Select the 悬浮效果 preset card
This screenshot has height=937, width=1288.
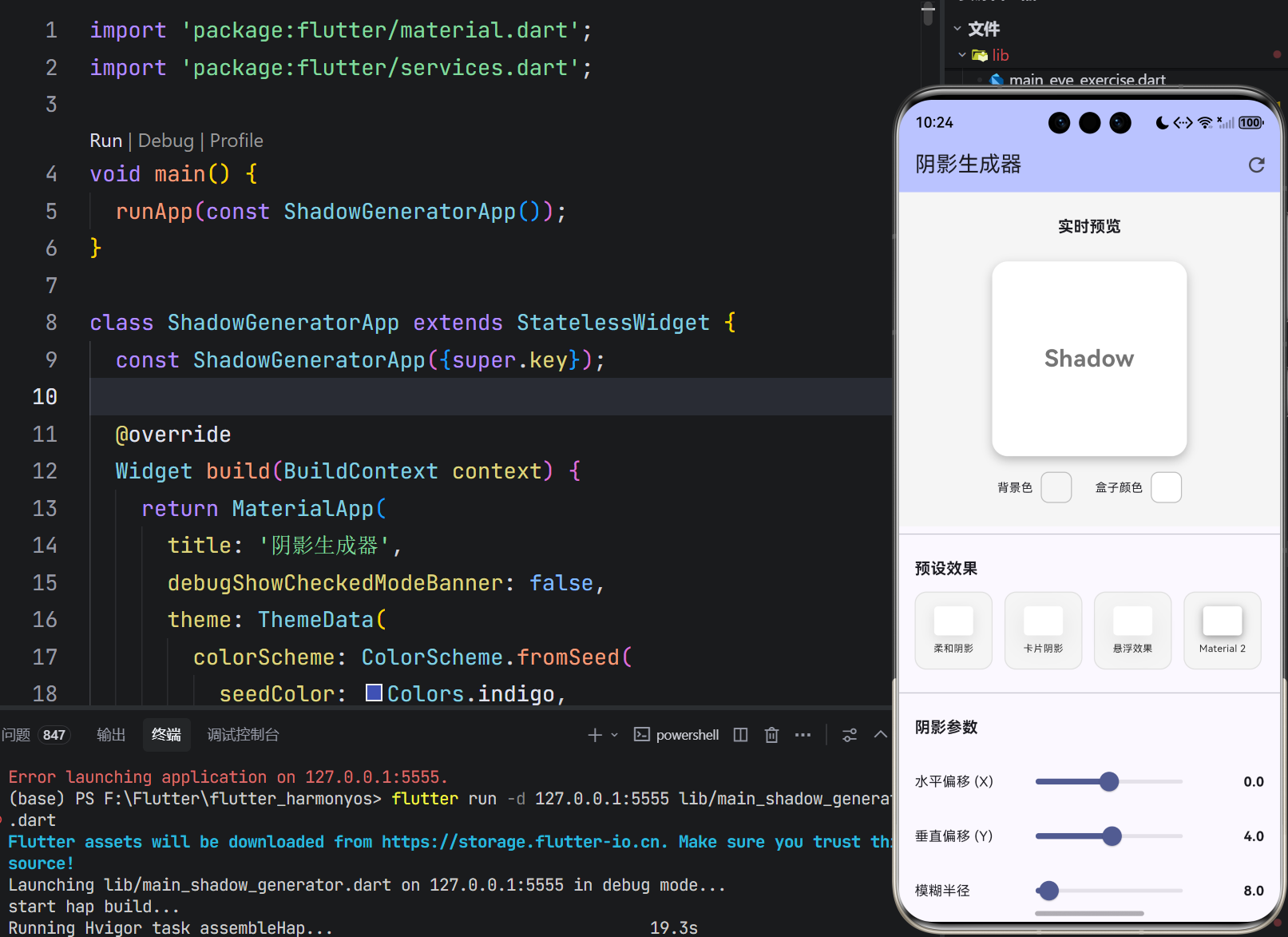[x=1132, y=630]
